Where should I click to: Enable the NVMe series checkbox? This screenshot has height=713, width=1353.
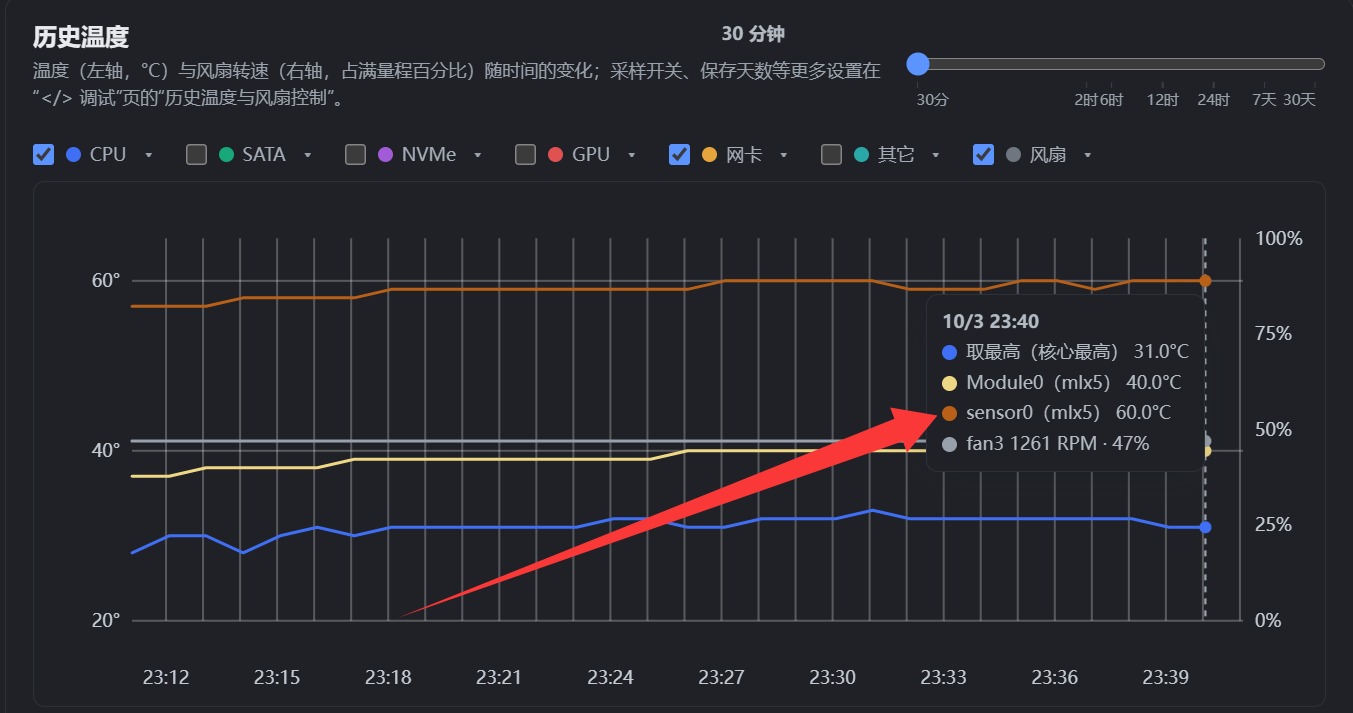tap(355, 154)
